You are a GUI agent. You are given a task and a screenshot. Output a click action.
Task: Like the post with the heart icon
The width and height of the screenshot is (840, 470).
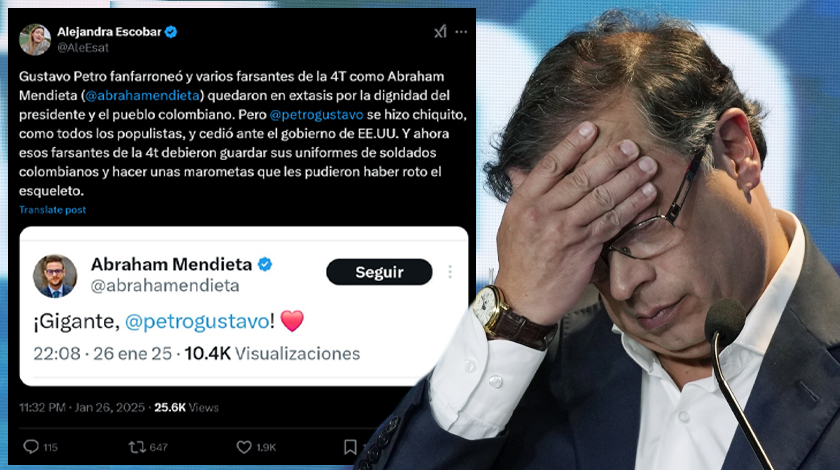[x=244, y=447]
